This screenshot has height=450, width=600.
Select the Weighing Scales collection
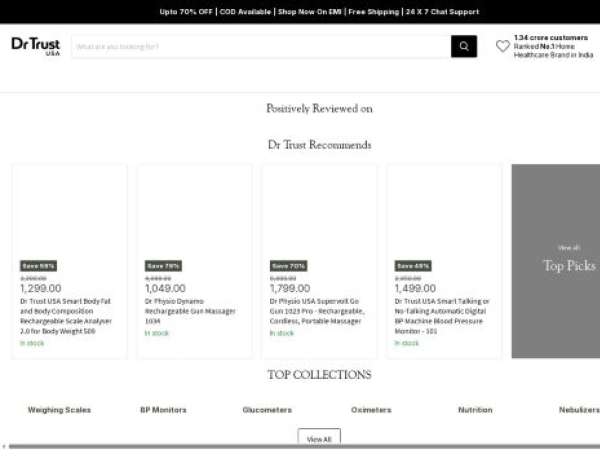click(x=59, y=410)
